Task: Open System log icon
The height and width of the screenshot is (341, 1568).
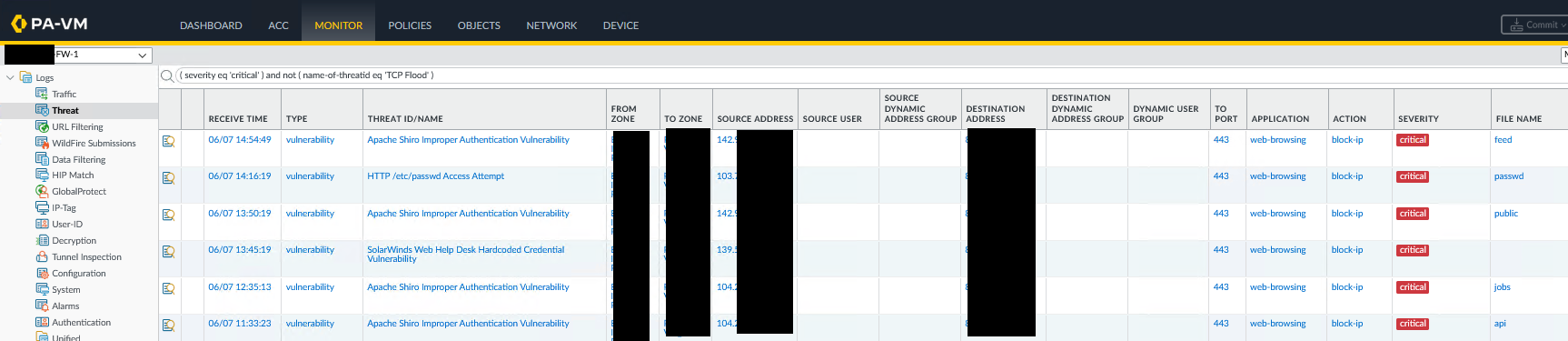Action: pyautogui.click(x=41, y=289)
